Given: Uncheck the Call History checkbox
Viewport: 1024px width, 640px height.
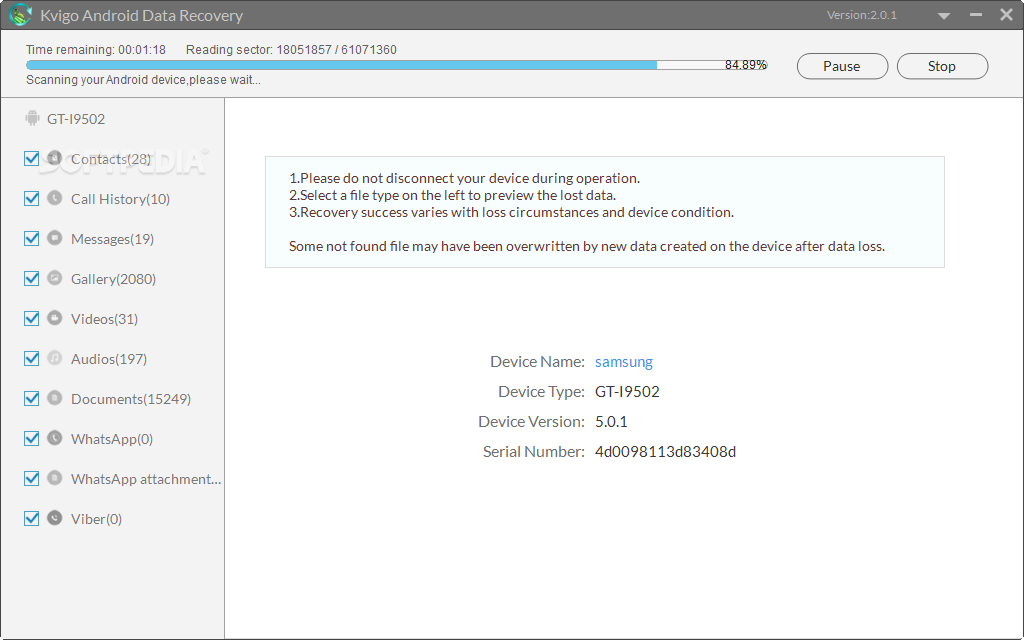Looking at the screenshot, I should (31, 198).
